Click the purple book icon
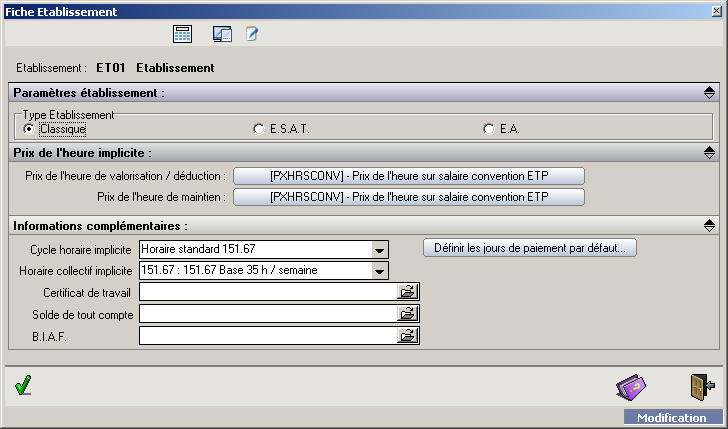Screen dimensions: 728x429 click(x=631, y=386)
